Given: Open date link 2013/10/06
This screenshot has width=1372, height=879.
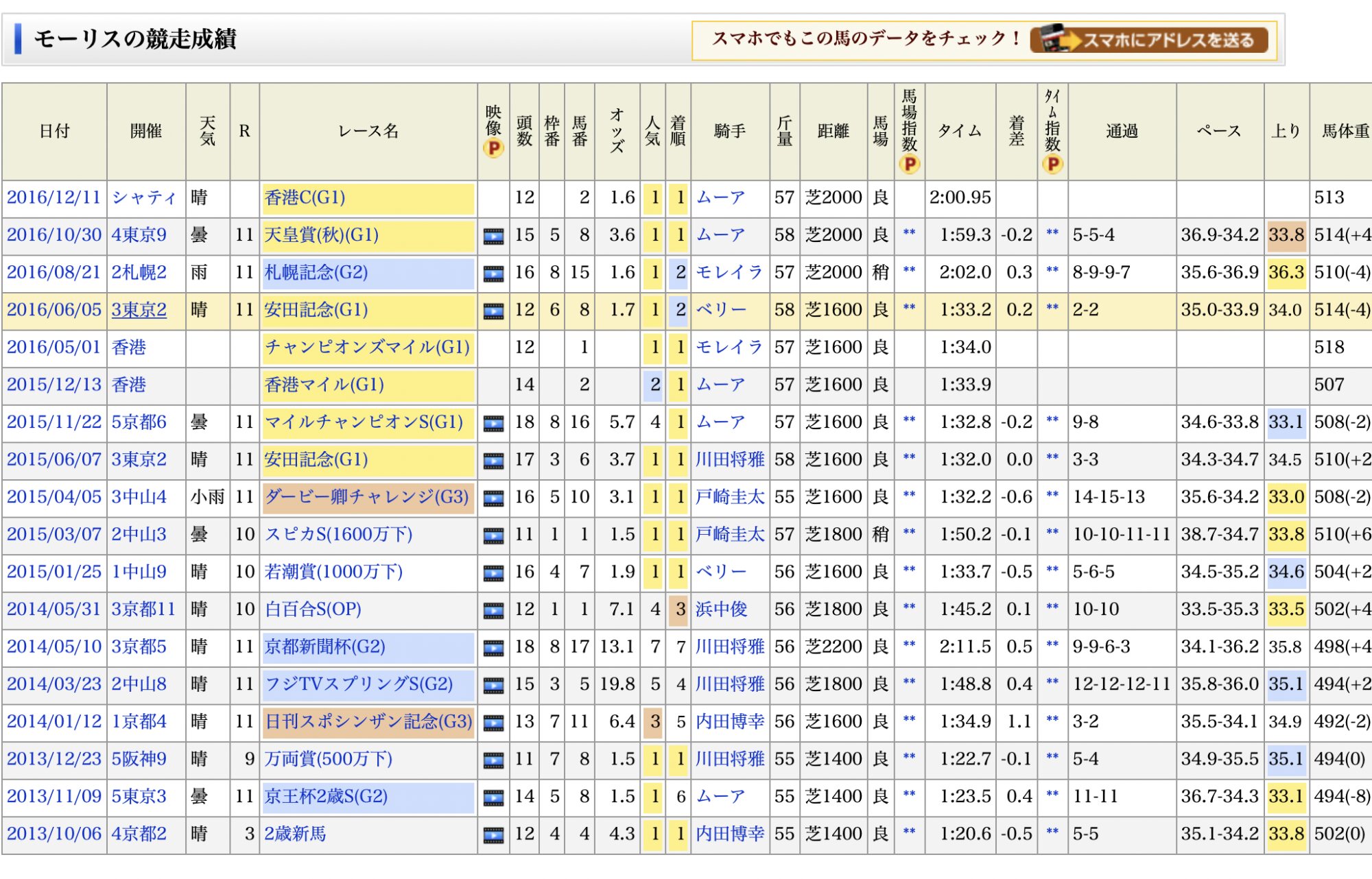Looking at the screenshot, I should [54, 834].
